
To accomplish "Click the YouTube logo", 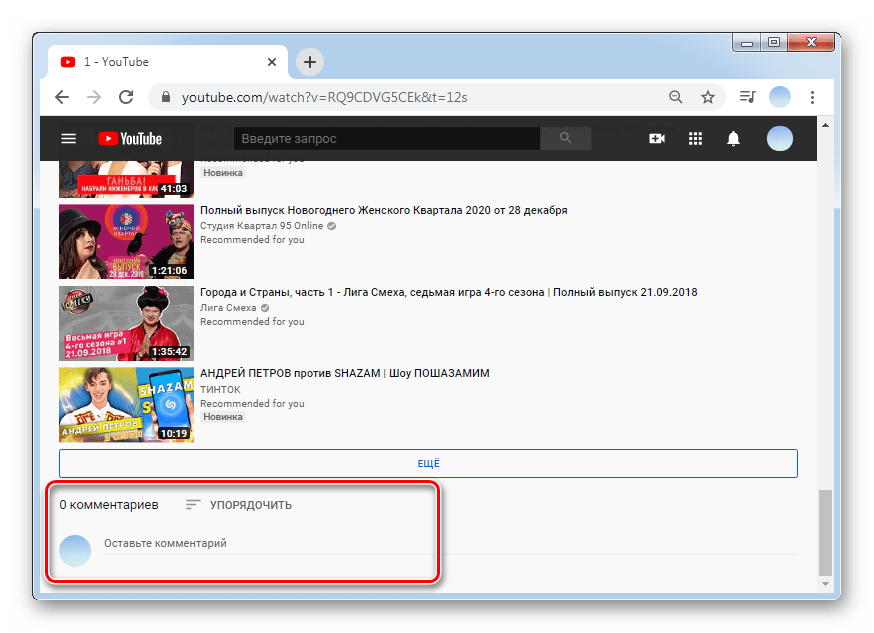I will point(129,139).
